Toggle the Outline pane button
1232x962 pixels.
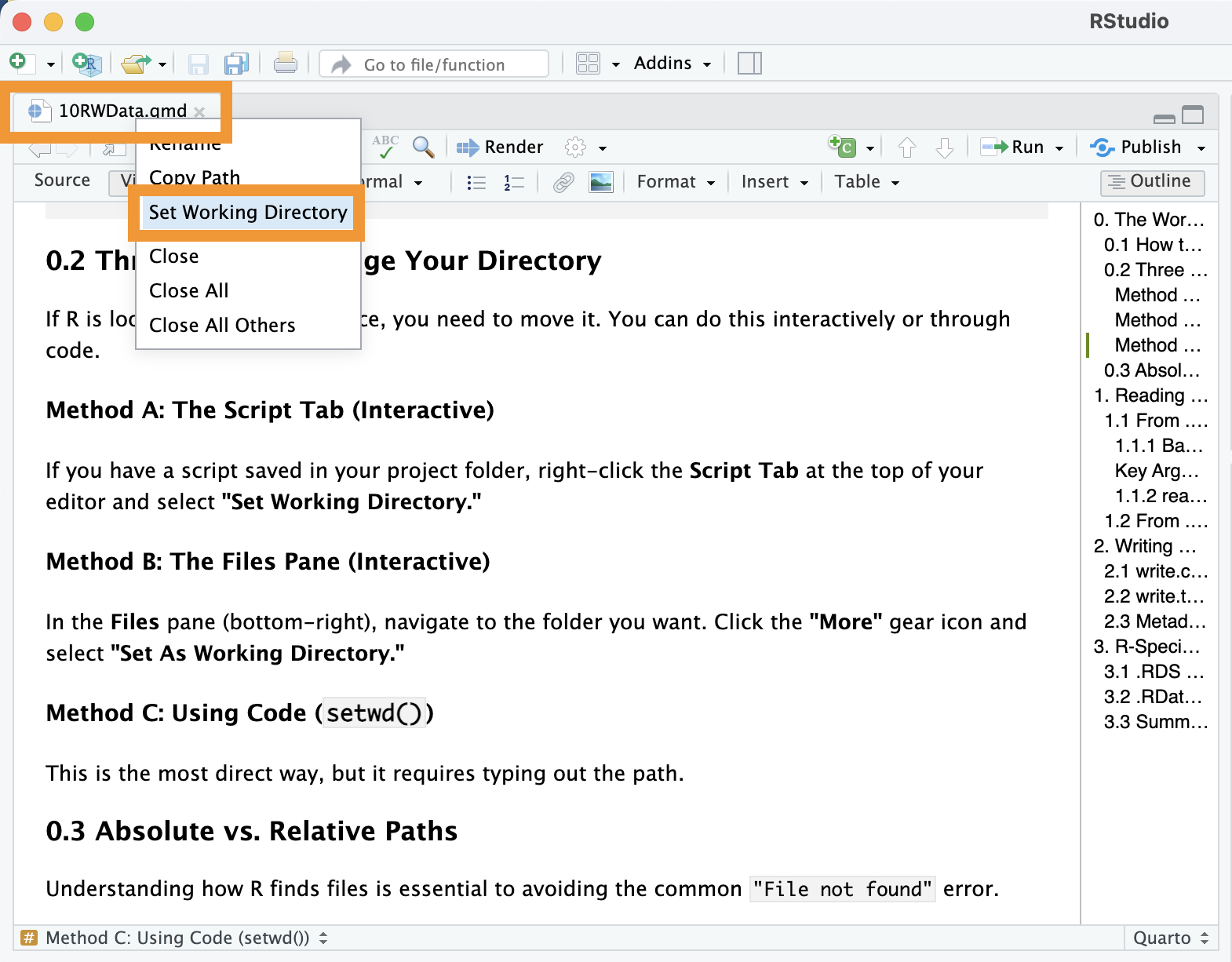(1152, 181)
